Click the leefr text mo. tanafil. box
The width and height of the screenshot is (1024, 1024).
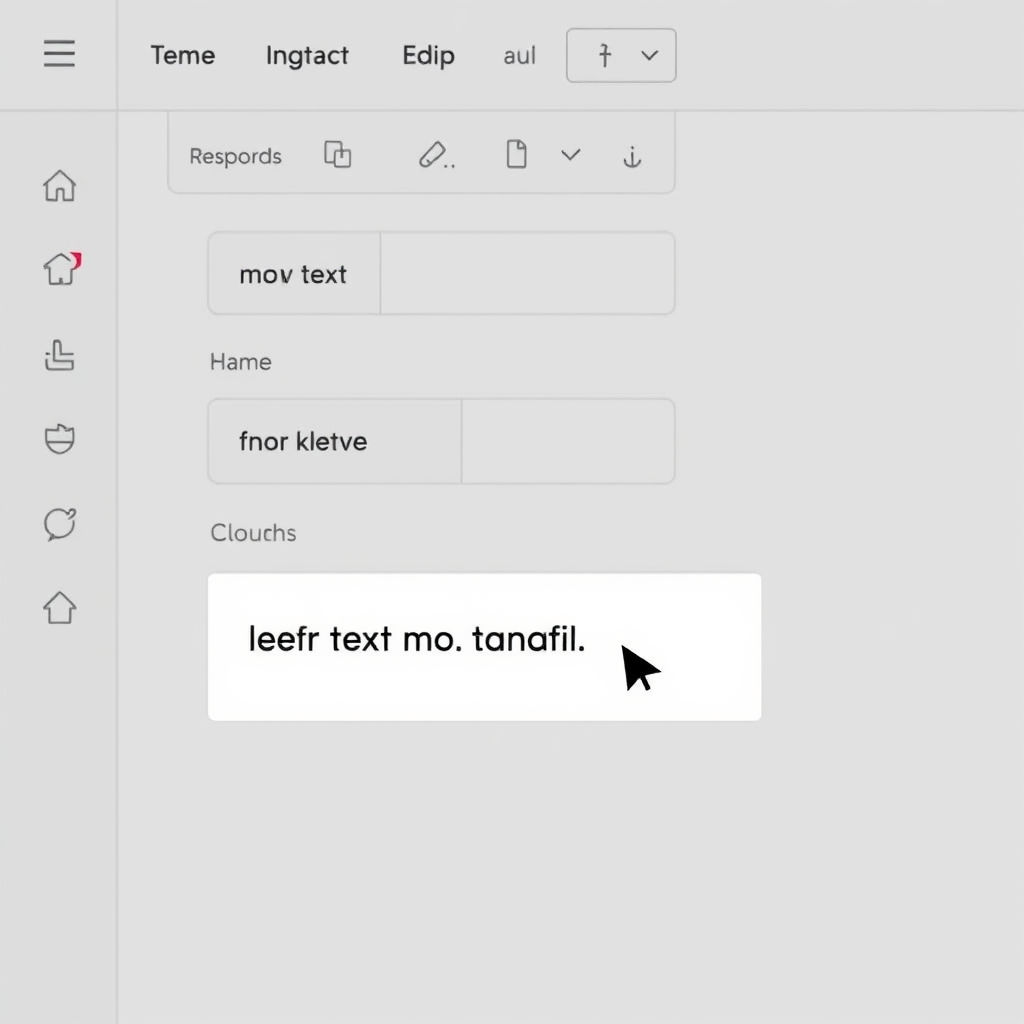[x=484, y=646]
